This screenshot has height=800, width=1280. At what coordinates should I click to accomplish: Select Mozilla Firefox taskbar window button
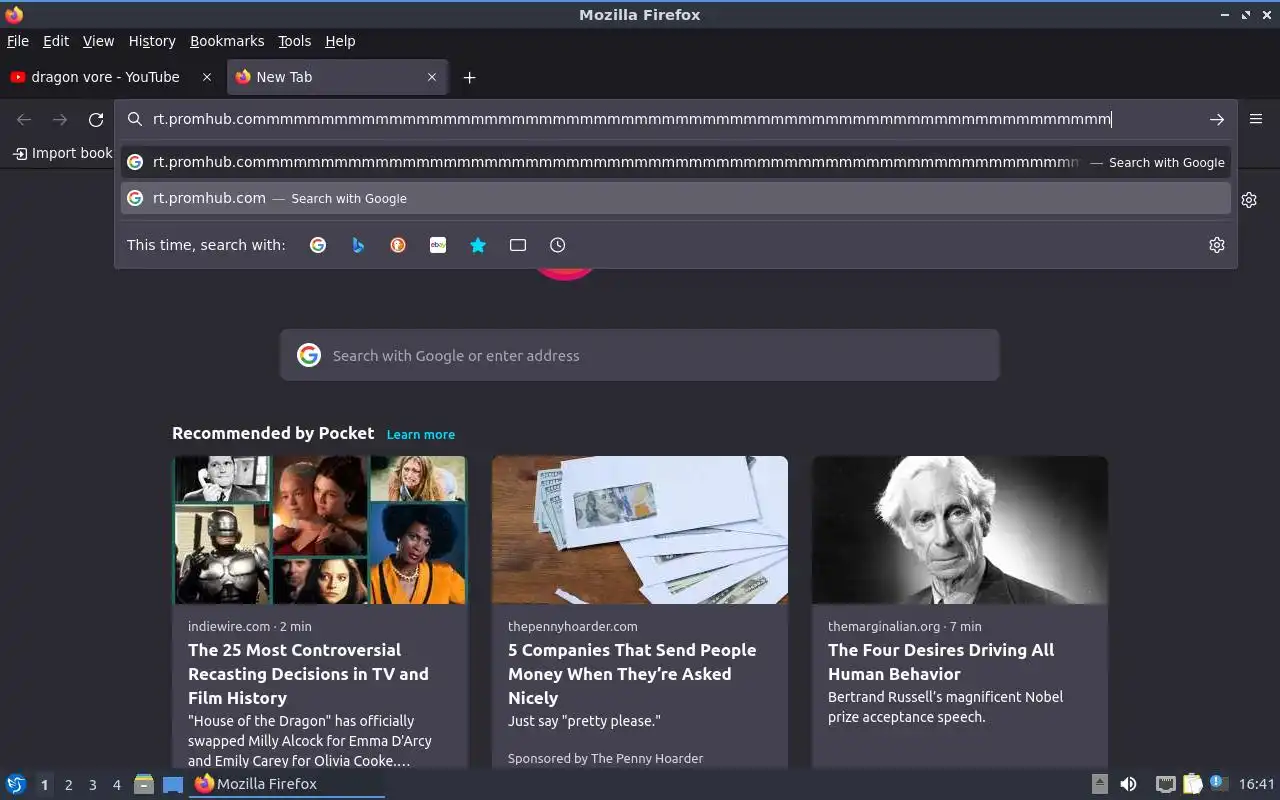[x=288, y=784]
